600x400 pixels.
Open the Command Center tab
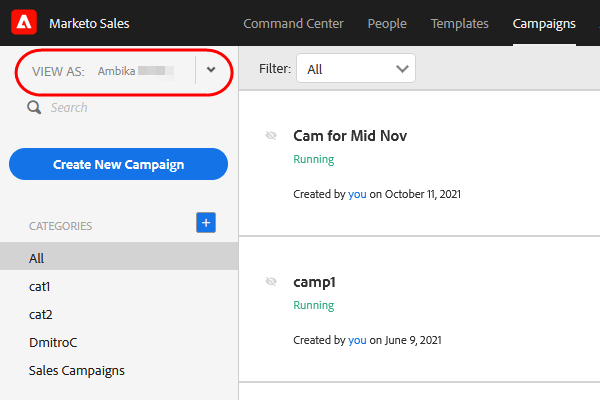[x=293, y=23]
